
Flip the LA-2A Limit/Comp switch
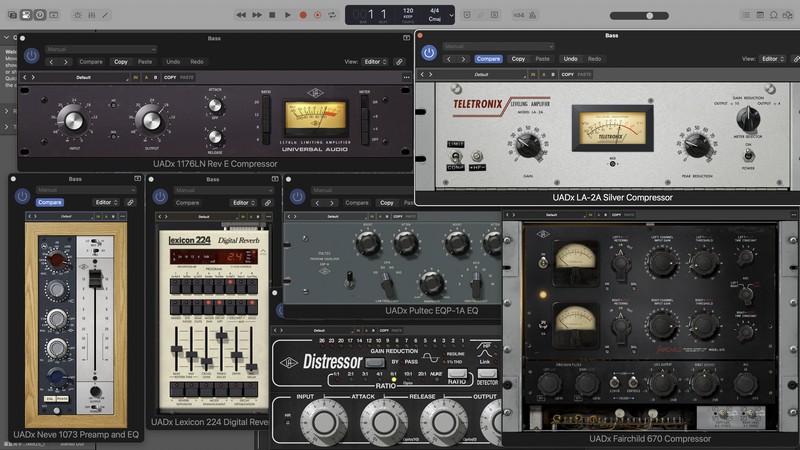point(454,156)
